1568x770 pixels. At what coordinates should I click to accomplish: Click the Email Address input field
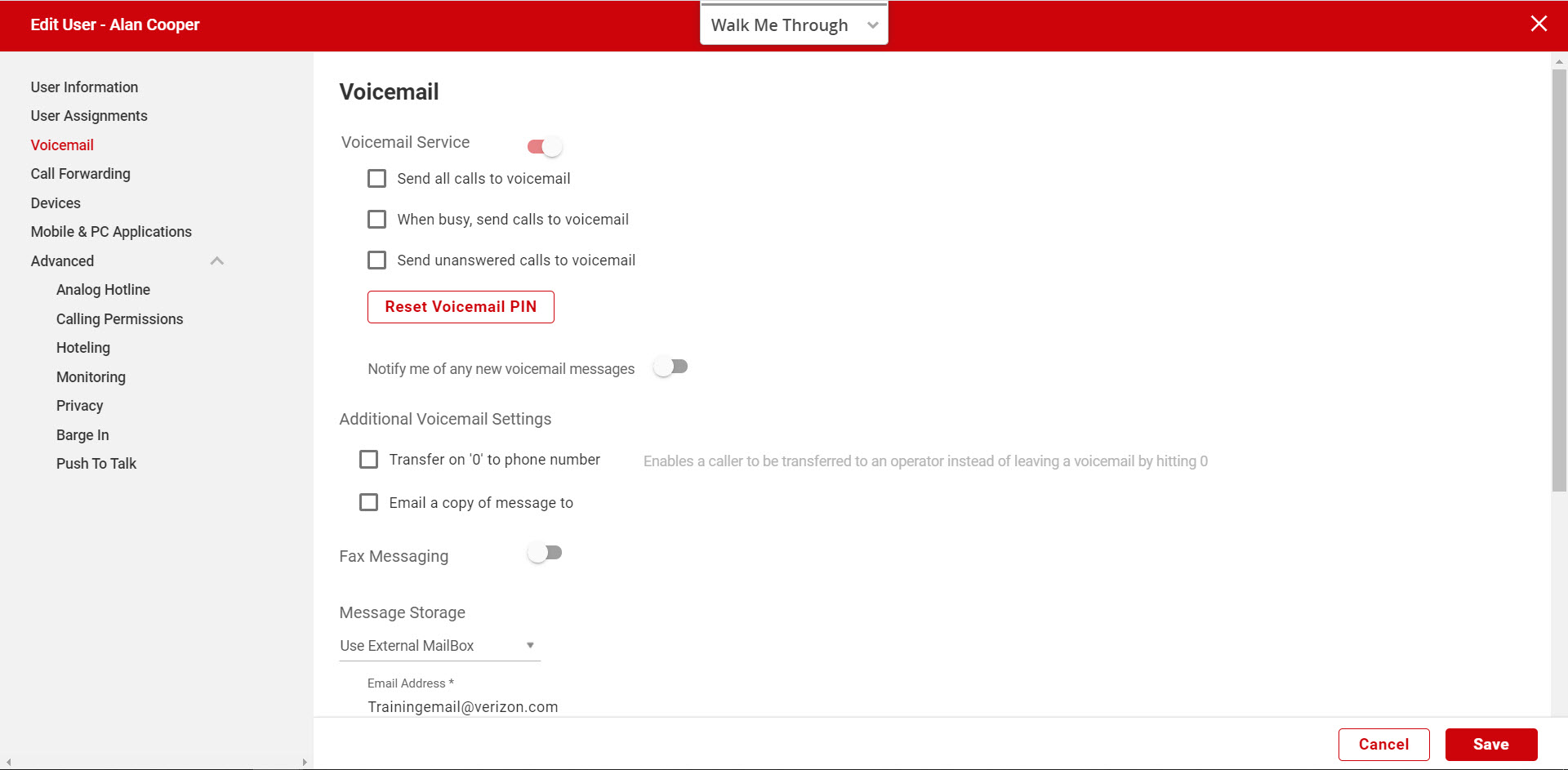pyautogui.click(x=463, y=707)
